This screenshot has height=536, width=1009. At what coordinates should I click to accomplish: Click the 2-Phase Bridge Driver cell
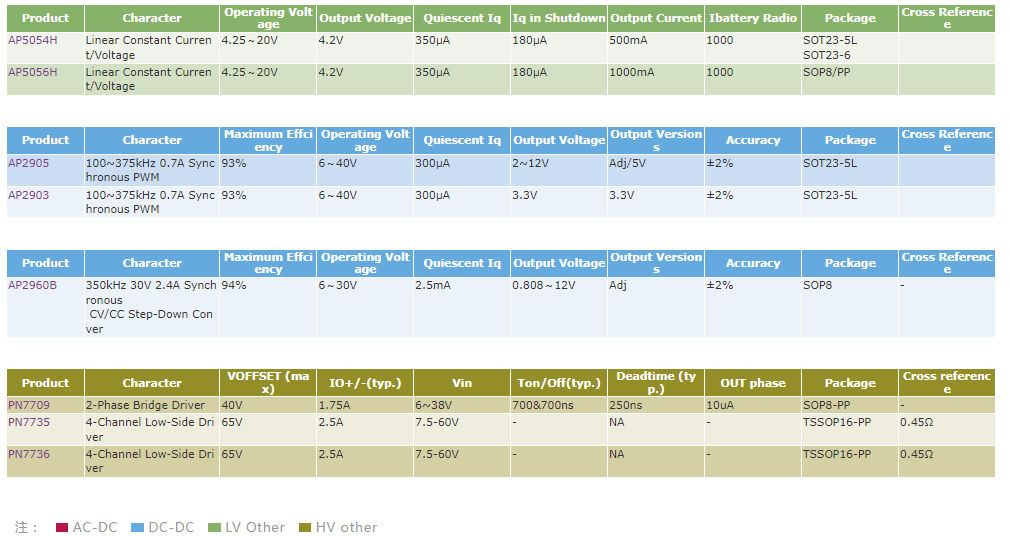(x=145, y=406)
